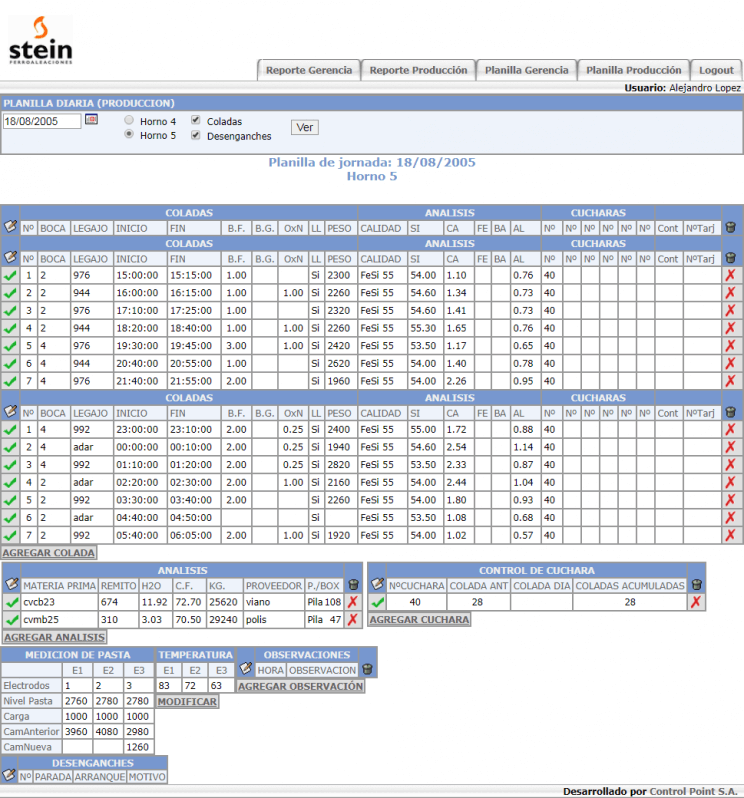Viewport: 744px width, 798px height.
Task: Click trash icon in Observaciones header
Action: point(367,669)
